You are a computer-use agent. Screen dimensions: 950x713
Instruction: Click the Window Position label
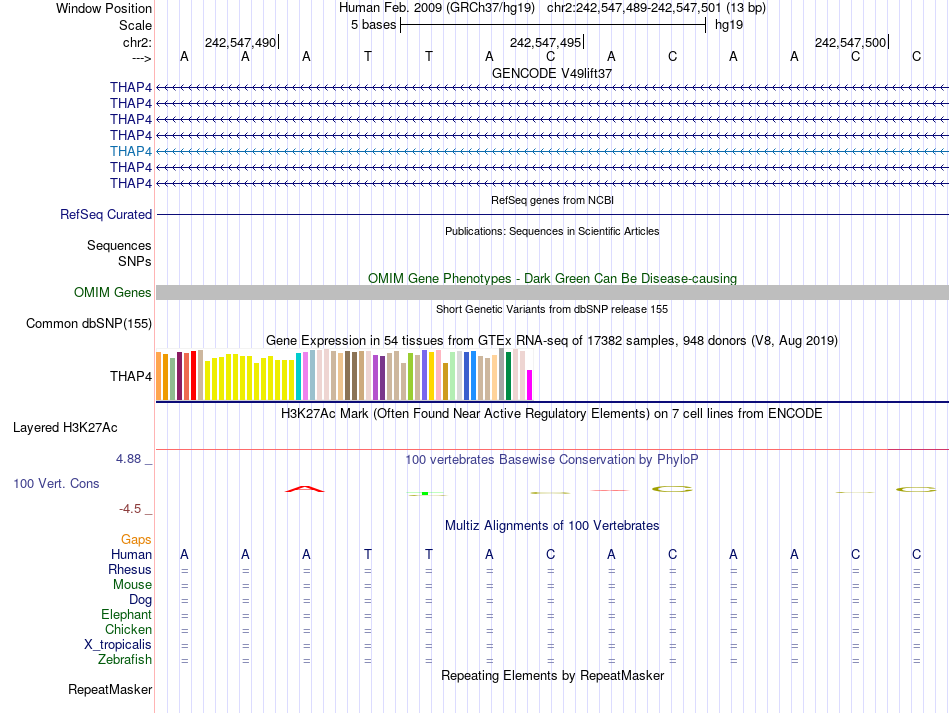(x=104, y=8)
